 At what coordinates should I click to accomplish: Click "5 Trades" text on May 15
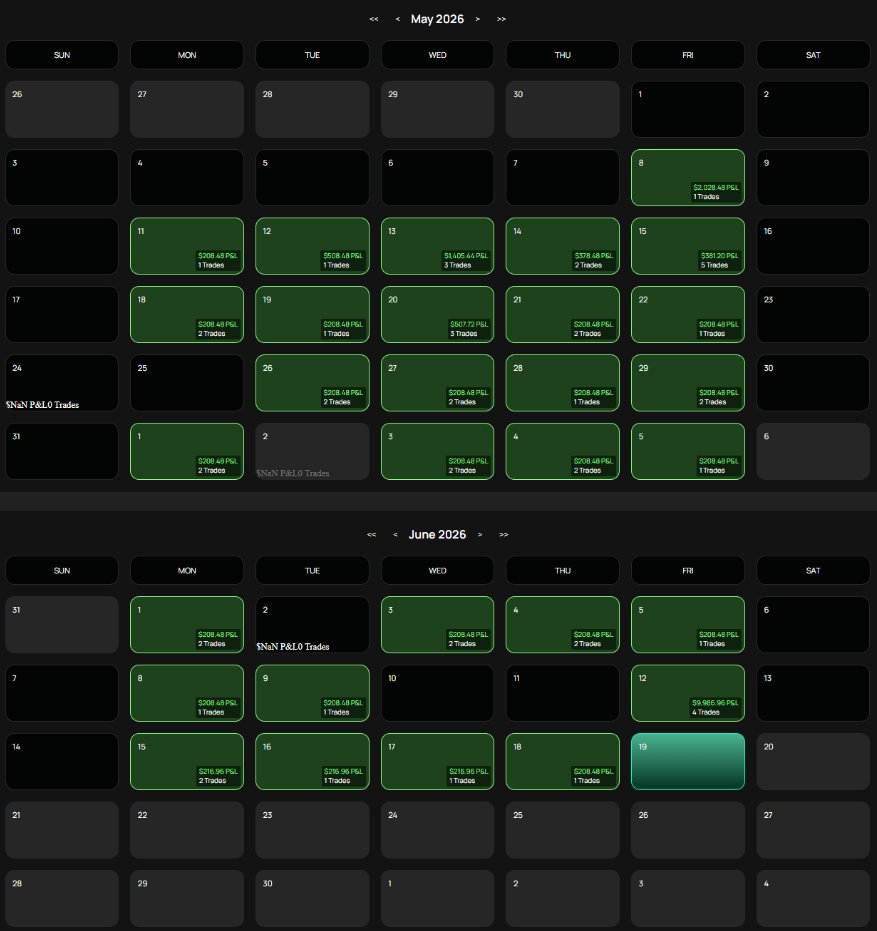(714, 265)
